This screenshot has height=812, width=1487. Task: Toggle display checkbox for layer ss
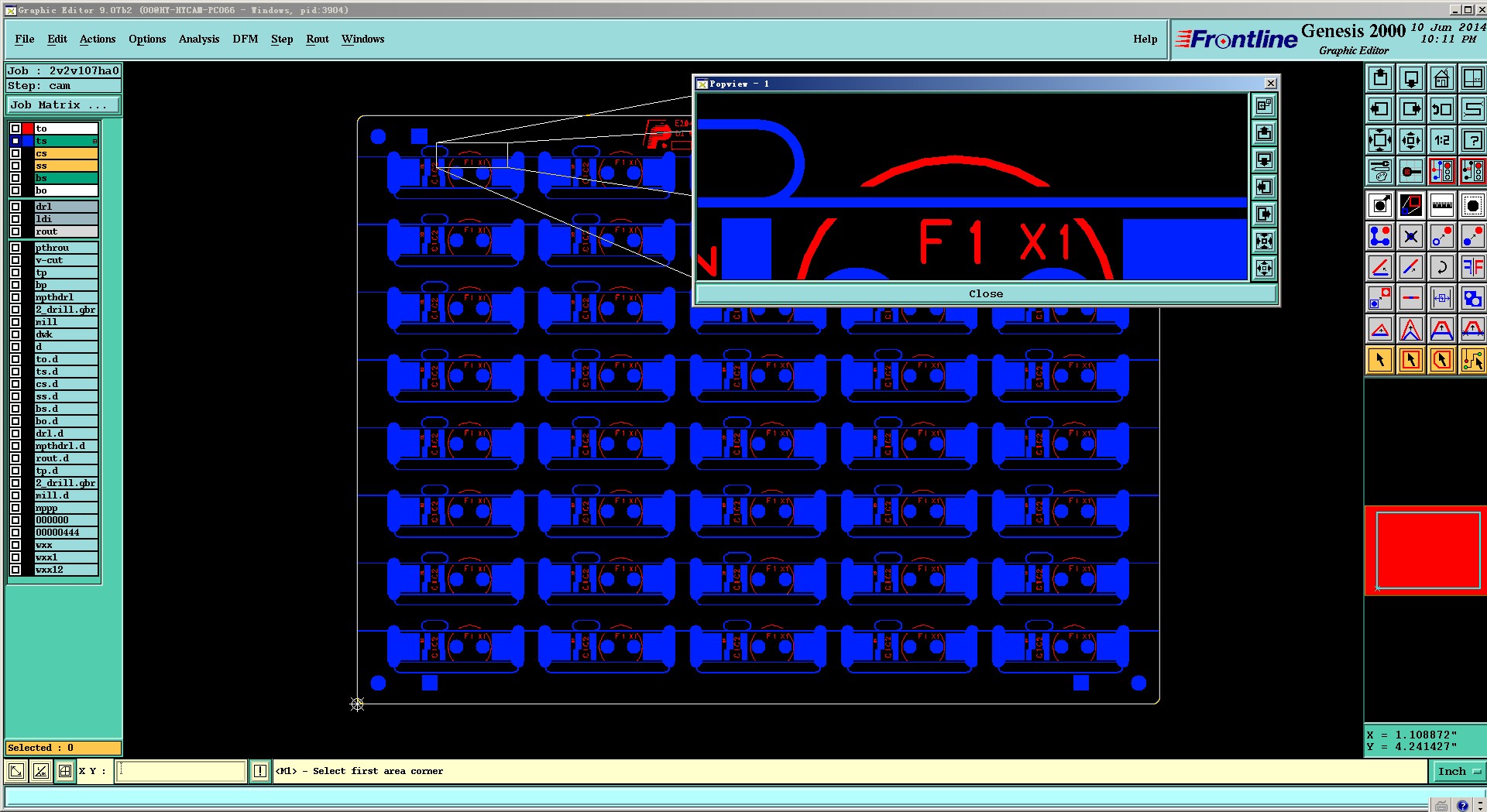pos(15,166)
